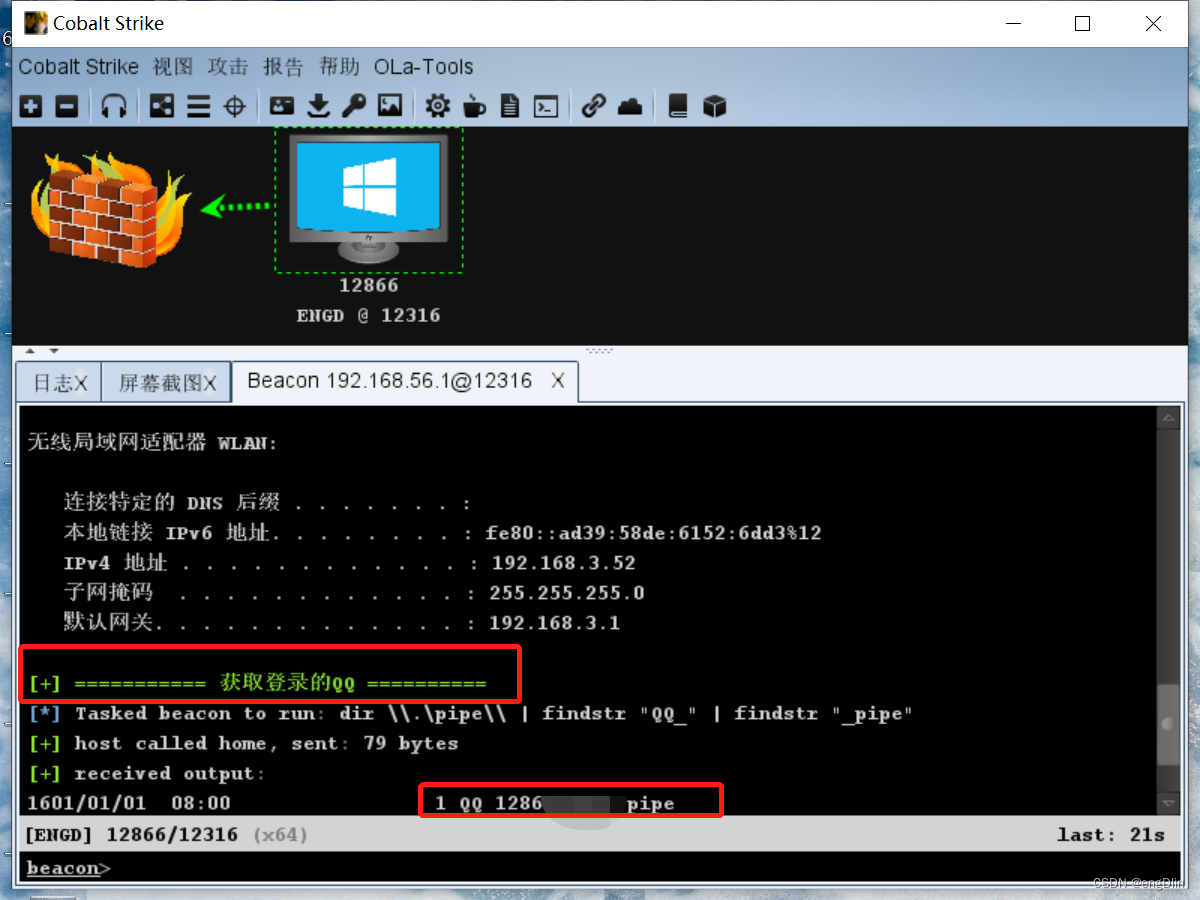Click the 'Tasked beacon to run' line

(x=470, y=714)
